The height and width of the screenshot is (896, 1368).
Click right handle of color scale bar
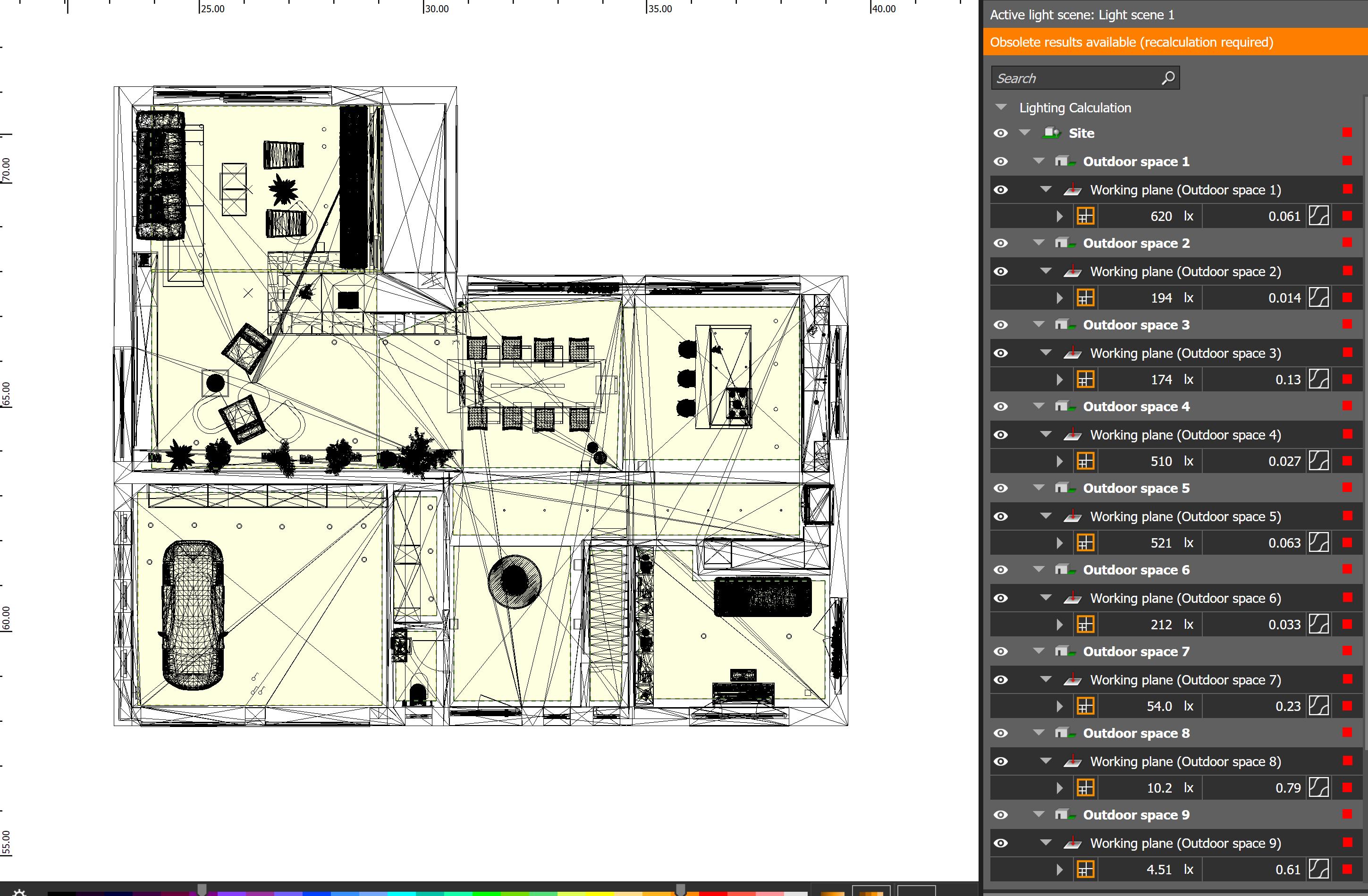click(680, 890)
